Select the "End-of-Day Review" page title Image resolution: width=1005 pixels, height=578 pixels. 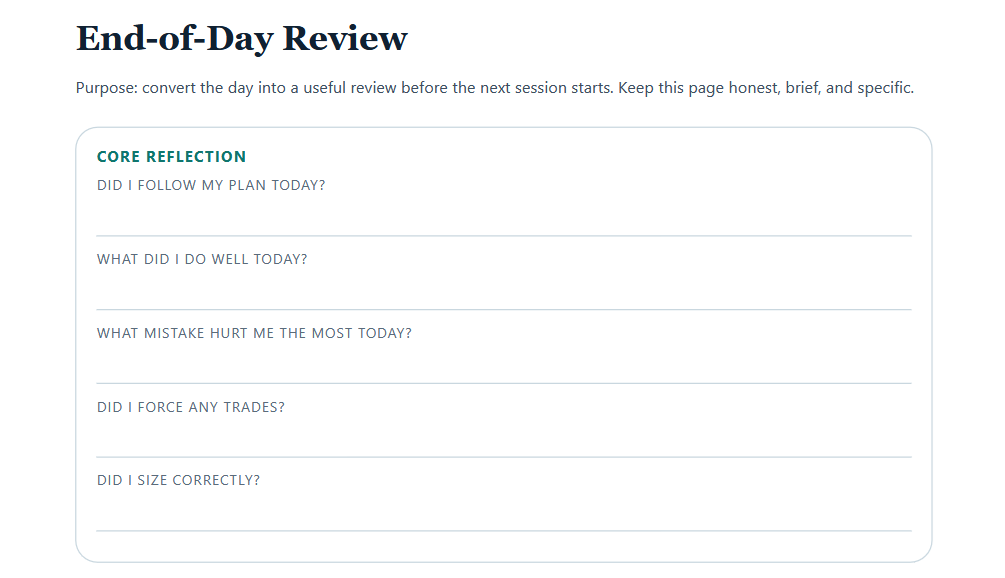240,38
